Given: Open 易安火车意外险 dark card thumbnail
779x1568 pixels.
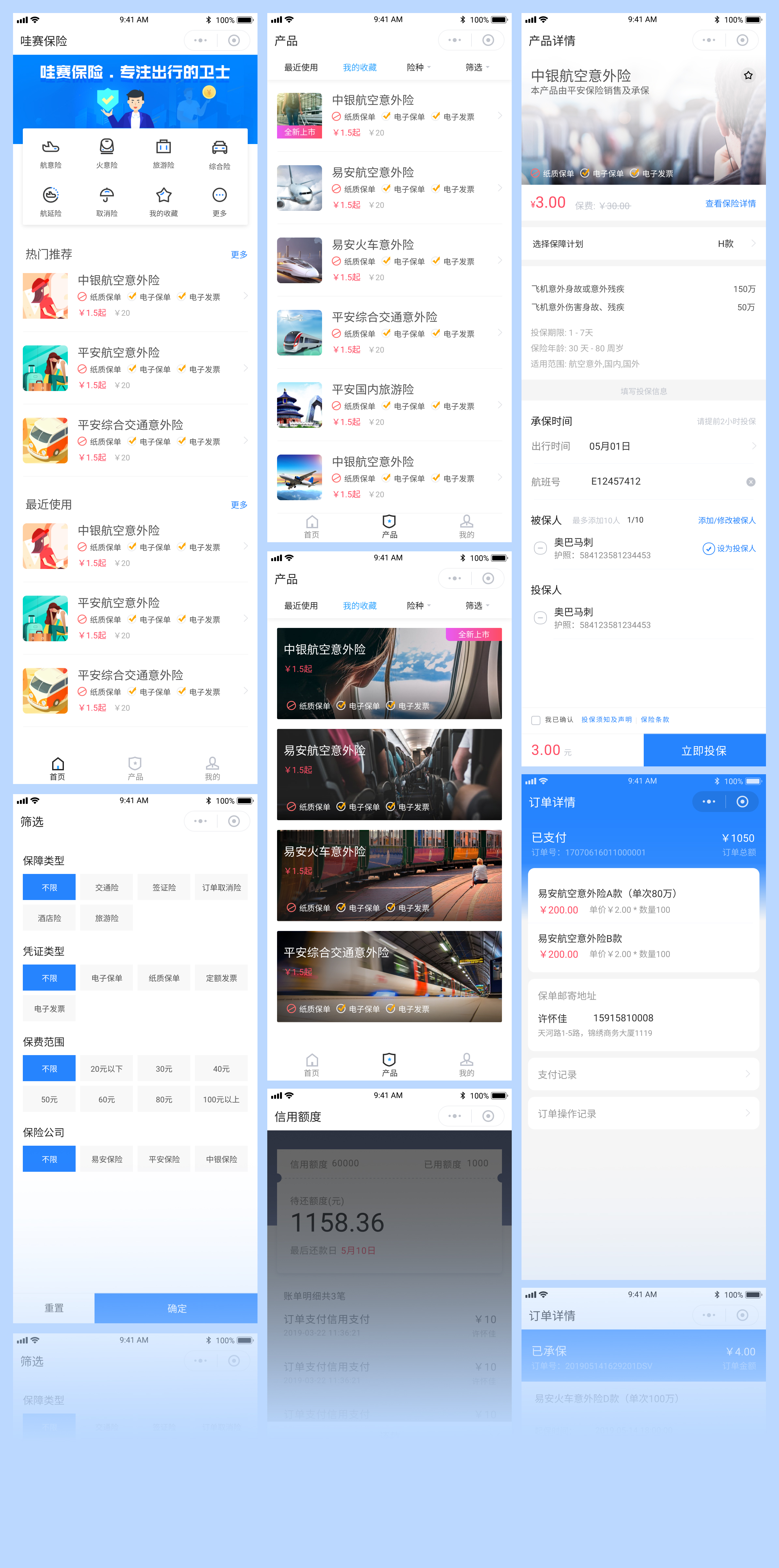Looking at the screenshot, I should 389,875.
